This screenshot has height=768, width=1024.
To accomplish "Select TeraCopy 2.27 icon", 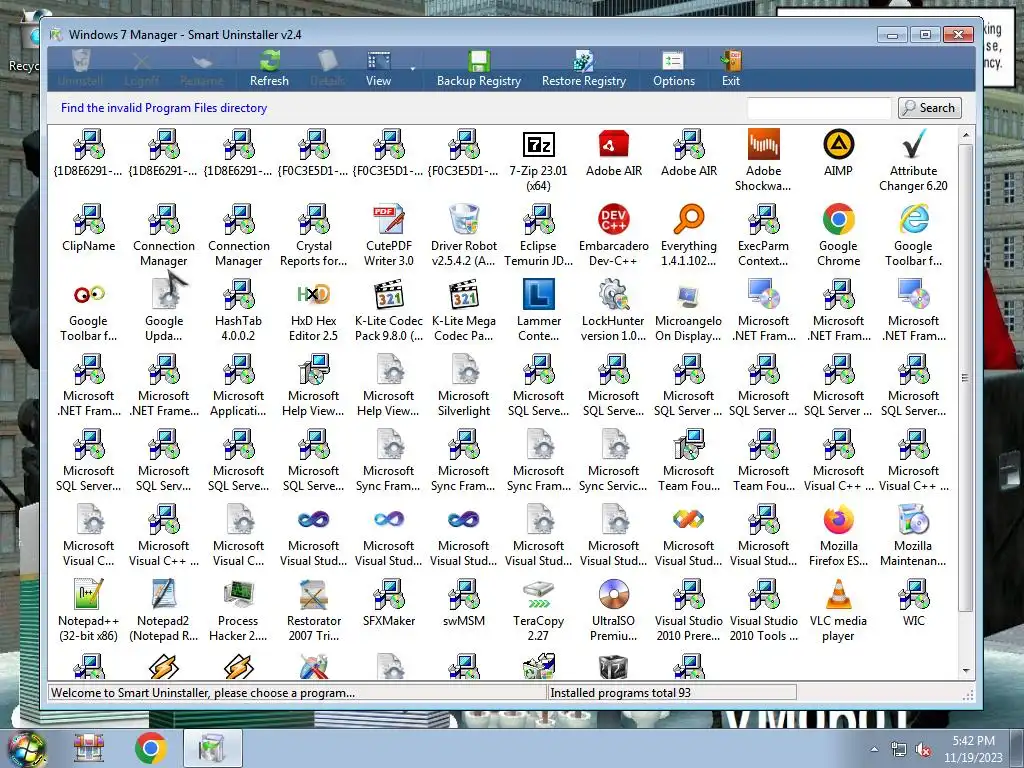I will pos(539,610).
